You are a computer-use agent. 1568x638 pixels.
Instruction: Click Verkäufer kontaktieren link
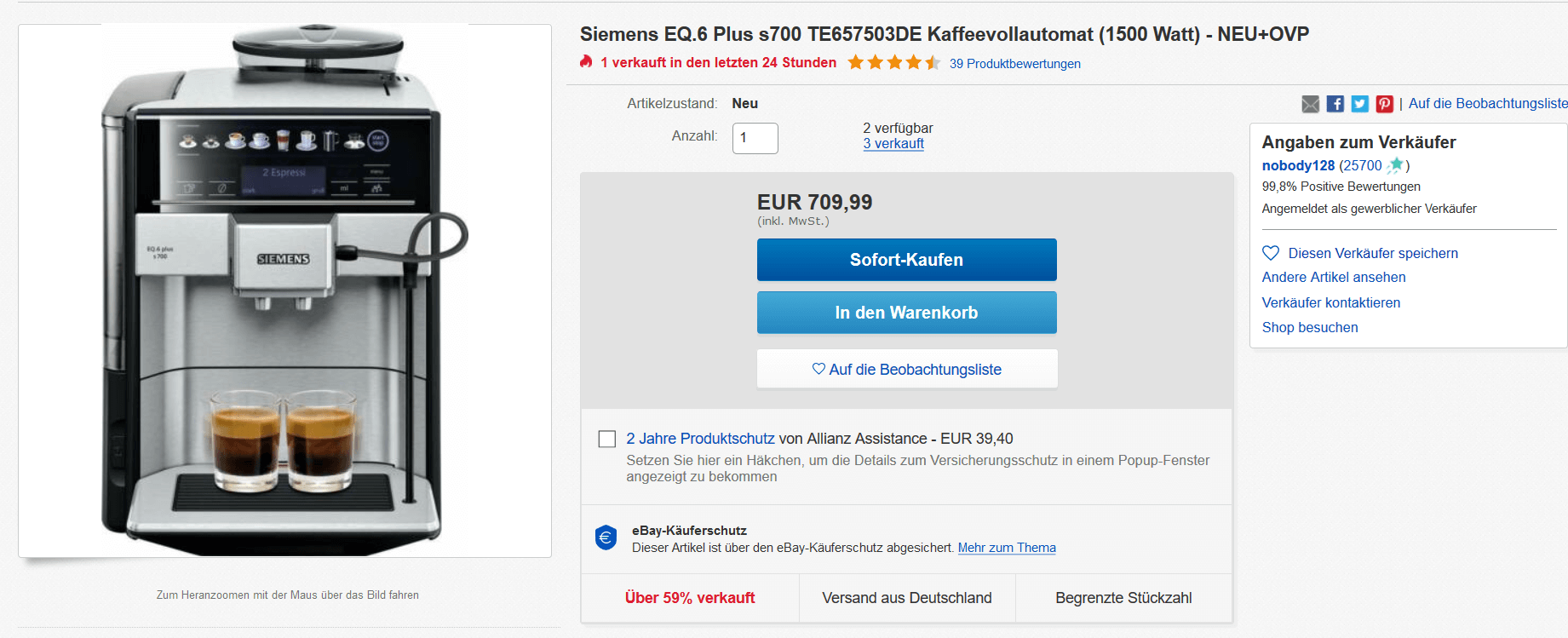[x=1330, y=302]
